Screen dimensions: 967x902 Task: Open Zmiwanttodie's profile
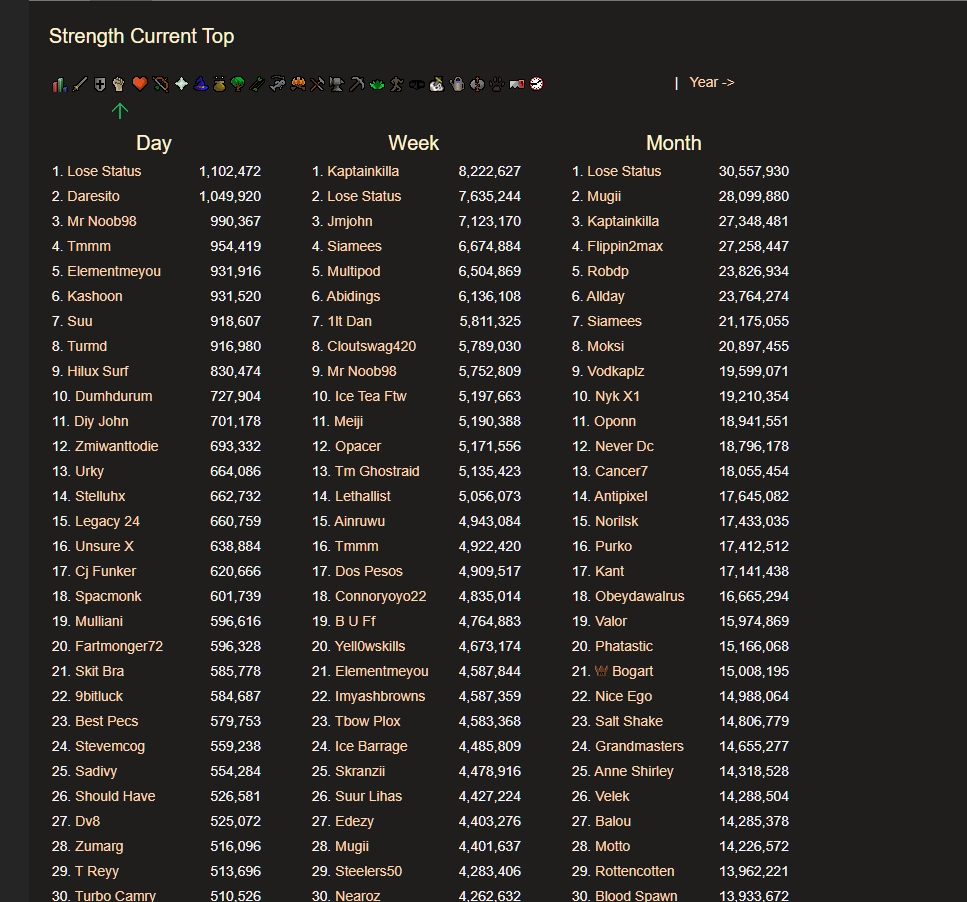coord(117,446)
